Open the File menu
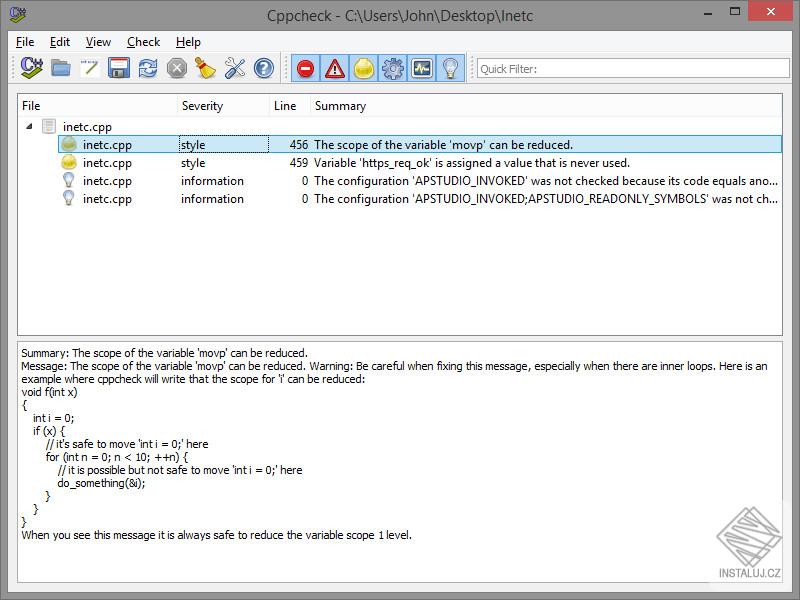The image size is (800, 600). pyautogui.click(x=25, y=42)
